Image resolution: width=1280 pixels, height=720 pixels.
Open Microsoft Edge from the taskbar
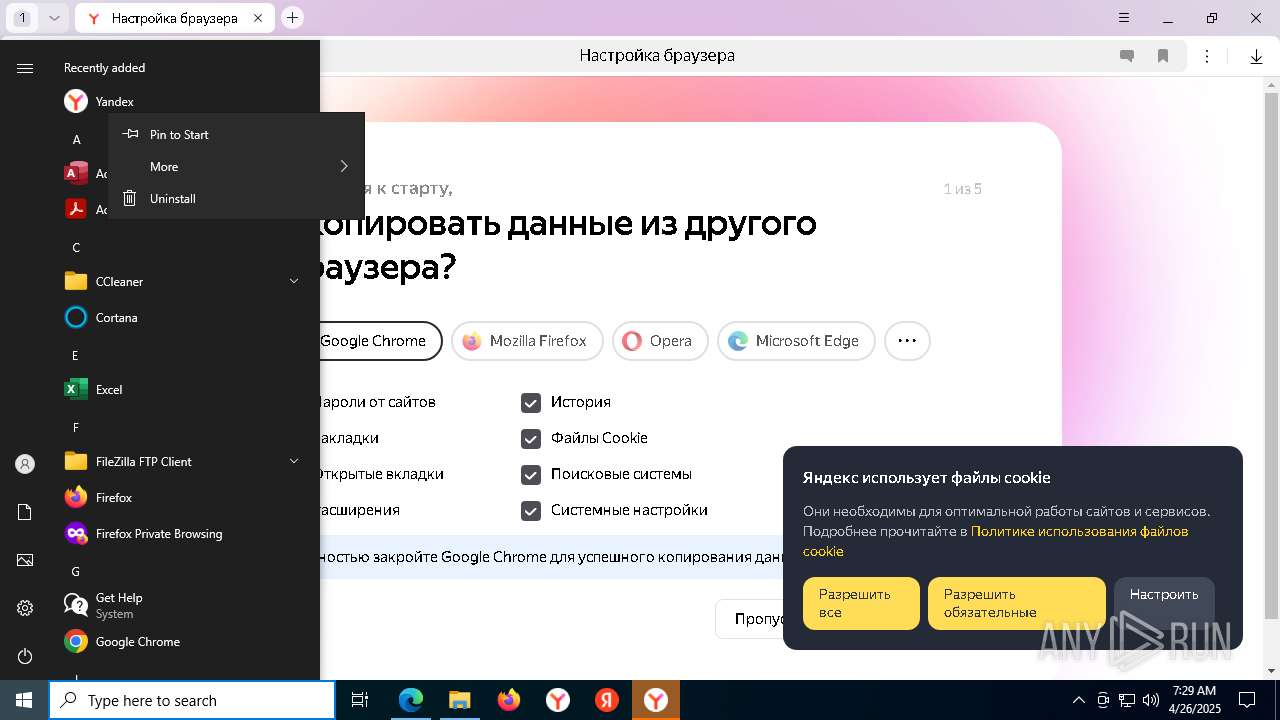coord(411,700)
